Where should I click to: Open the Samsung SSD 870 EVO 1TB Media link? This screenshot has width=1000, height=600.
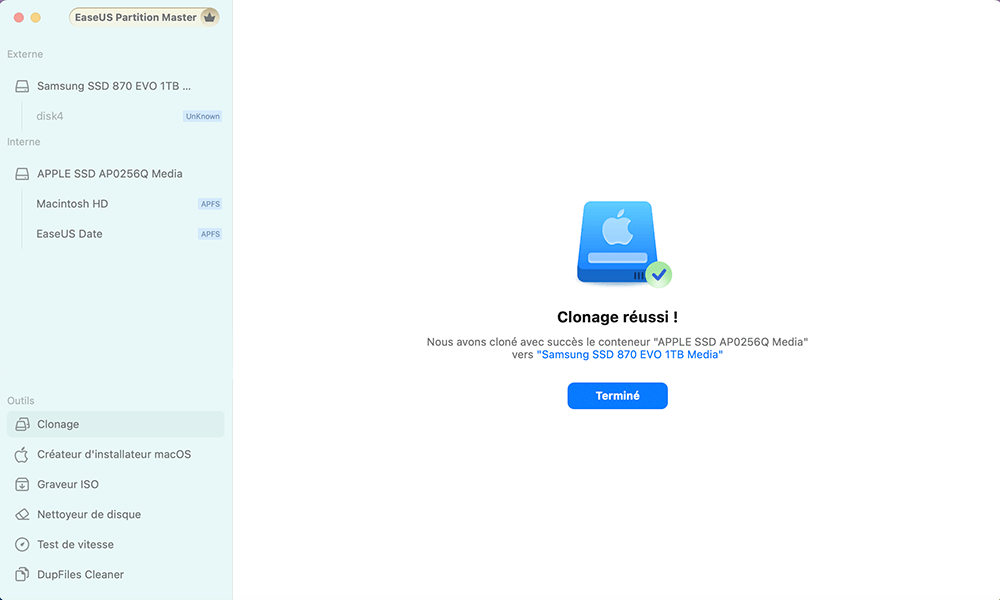tap(629, 355)
